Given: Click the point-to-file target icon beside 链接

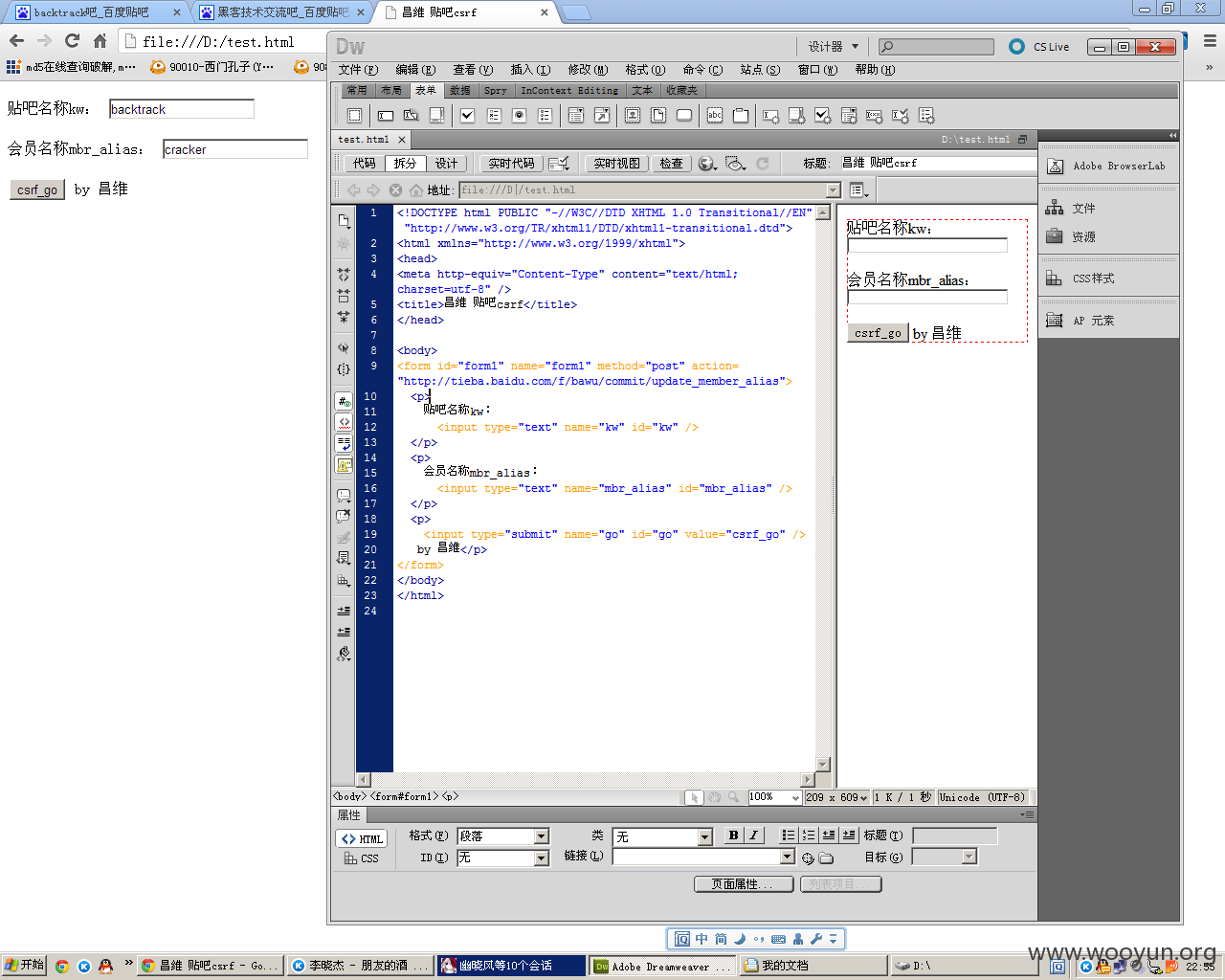Looking at the screenshot, I should (808, 857).
